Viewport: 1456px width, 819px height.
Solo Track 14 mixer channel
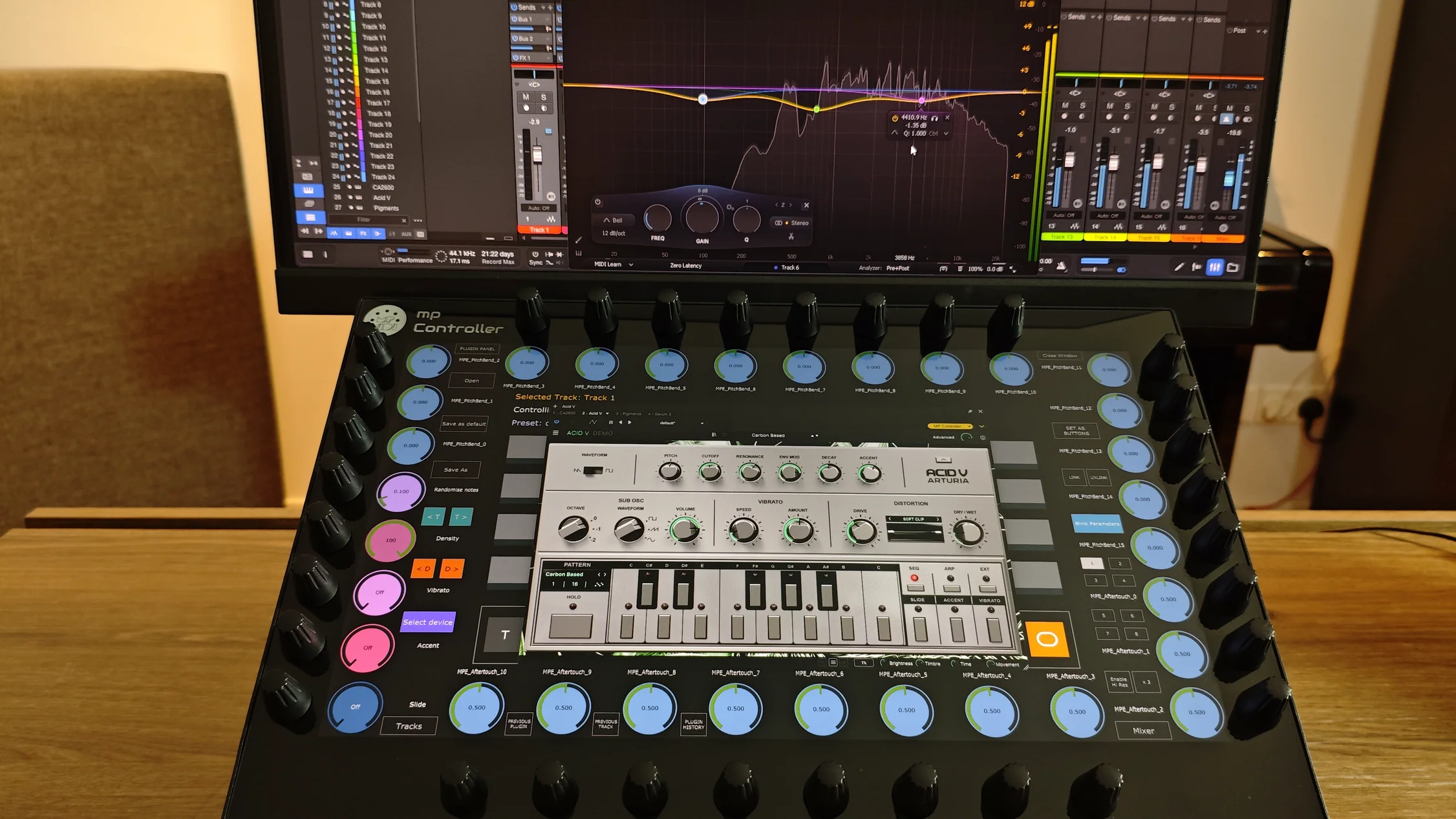(x=1127, y=106)
